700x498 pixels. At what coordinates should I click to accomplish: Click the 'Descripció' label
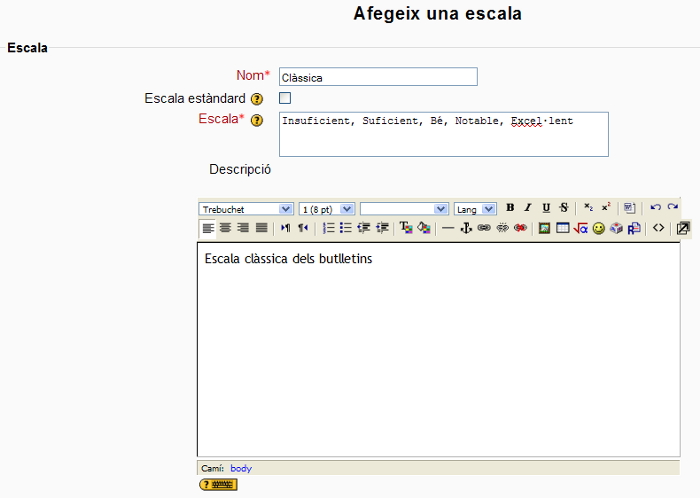coord(240,170)
